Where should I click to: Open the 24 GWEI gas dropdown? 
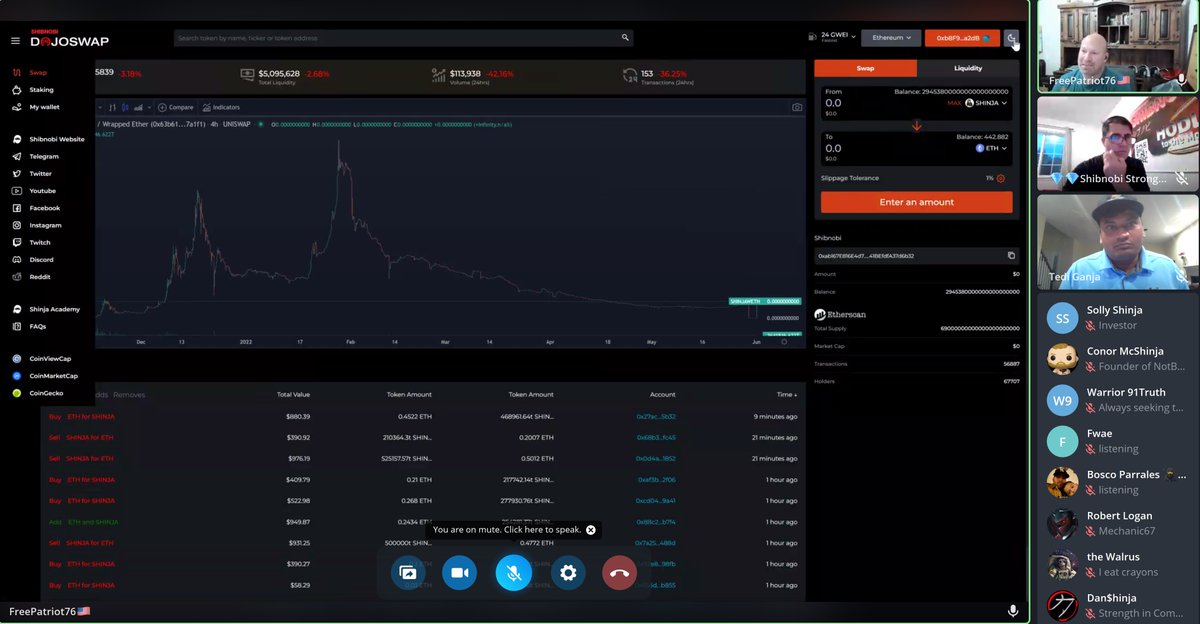[830, 38]
